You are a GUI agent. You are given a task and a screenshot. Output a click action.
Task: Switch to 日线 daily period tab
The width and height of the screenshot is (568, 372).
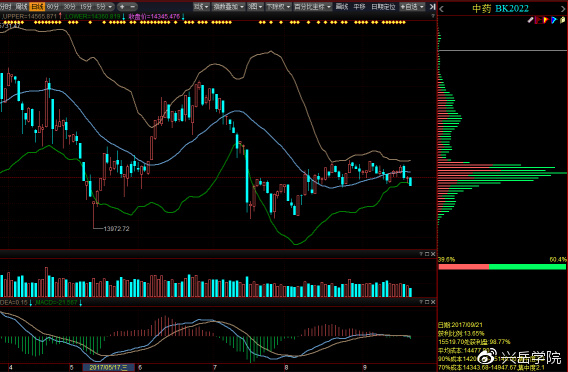tap(37, 7)
